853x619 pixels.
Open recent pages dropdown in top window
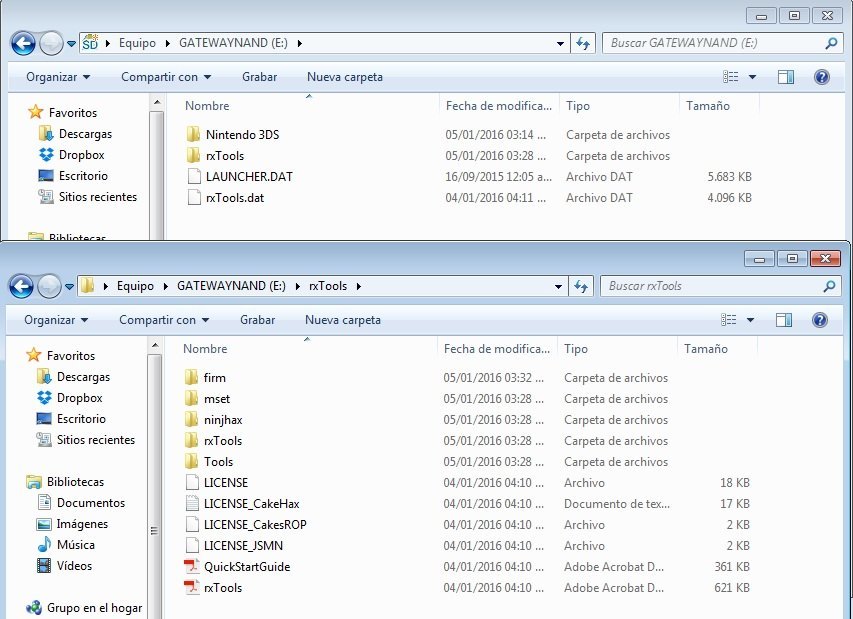pos(71,44)
